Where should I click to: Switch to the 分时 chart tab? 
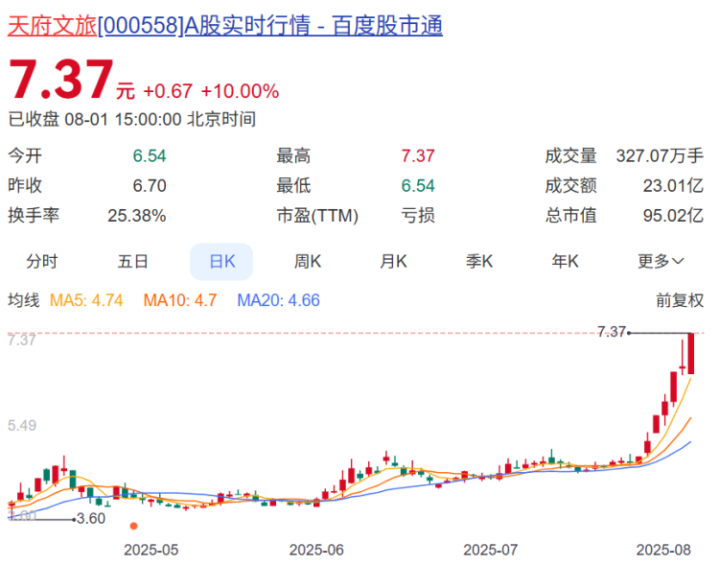(x=42, y=261)
